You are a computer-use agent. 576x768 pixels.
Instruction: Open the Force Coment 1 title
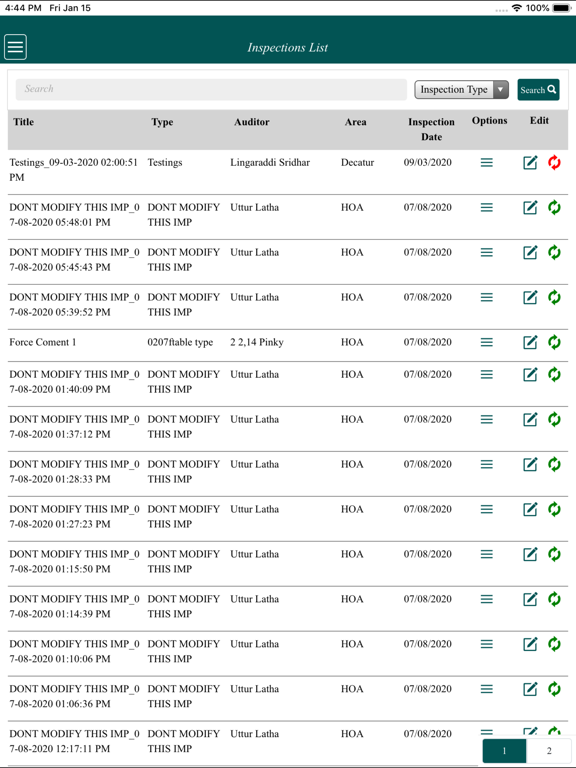(43, 342)
